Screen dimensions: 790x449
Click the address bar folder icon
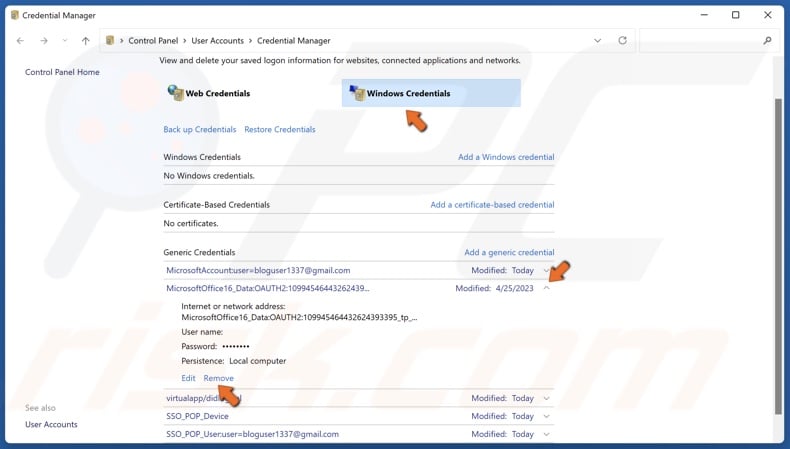coord(110,41)
